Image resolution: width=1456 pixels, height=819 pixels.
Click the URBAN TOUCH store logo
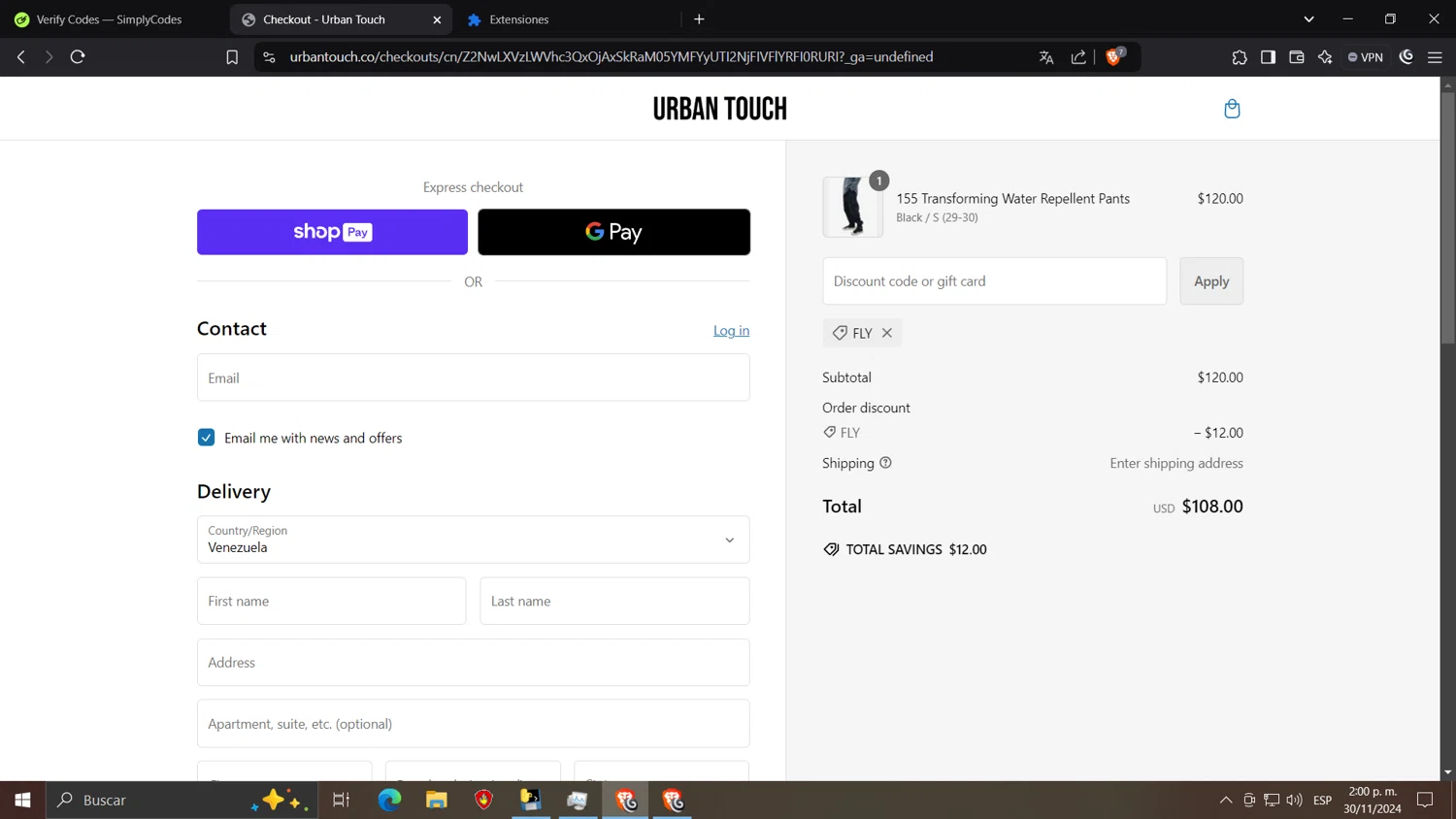[719, 109]
